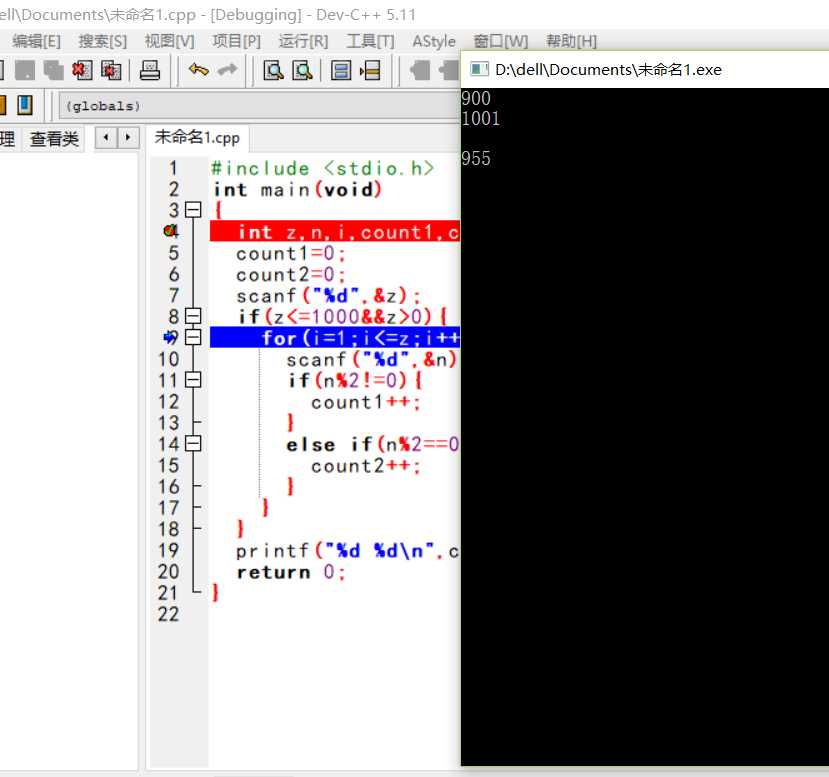Click the console title D:\dell\Documents\未命名1.exe
The height and width of the screenshot is (777, 829).
point(608,70)
